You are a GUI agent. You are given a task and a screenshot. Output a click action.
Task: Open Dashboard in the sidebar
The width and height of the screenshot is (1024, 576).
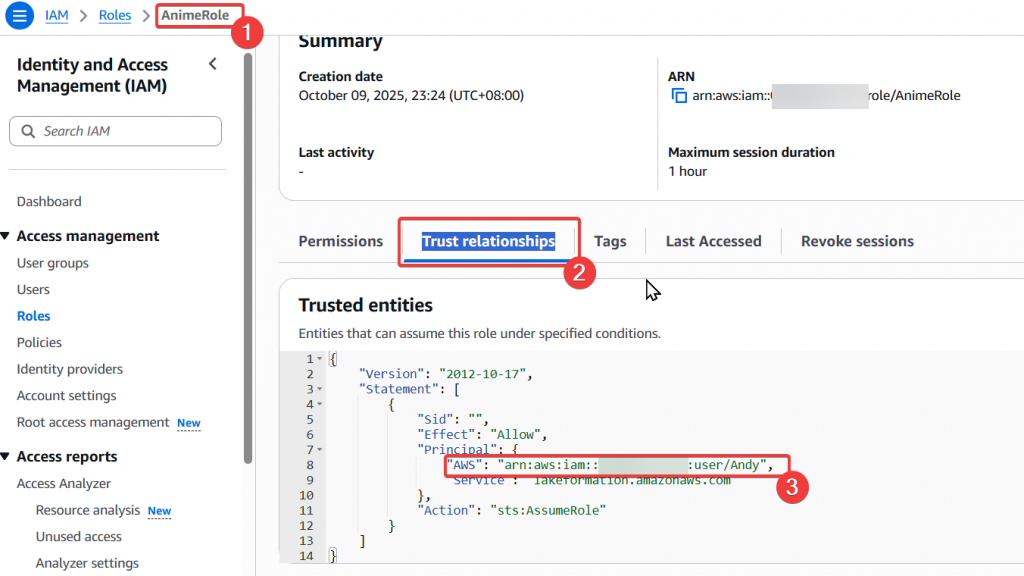point(49,201)
